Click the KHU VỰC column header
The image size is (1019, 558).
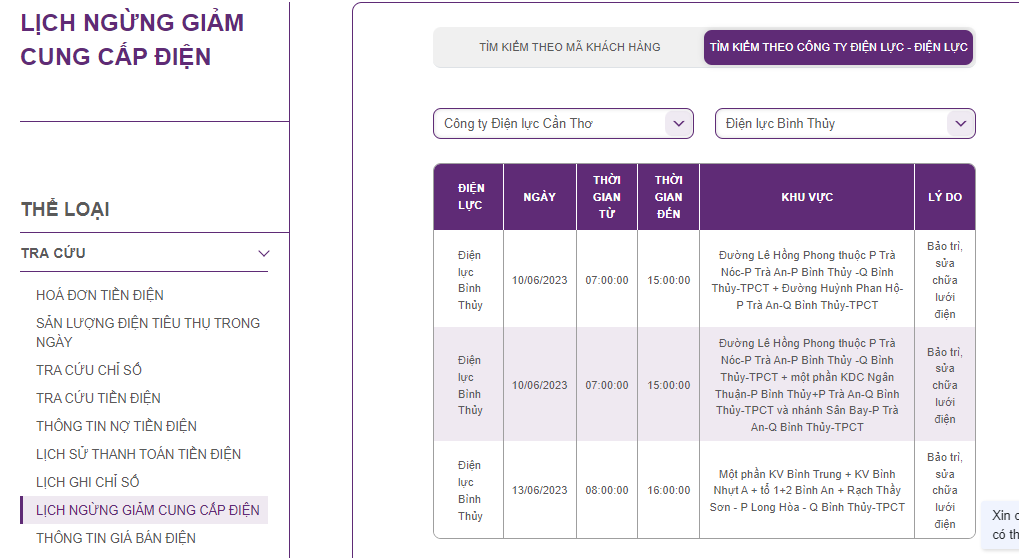806,197
